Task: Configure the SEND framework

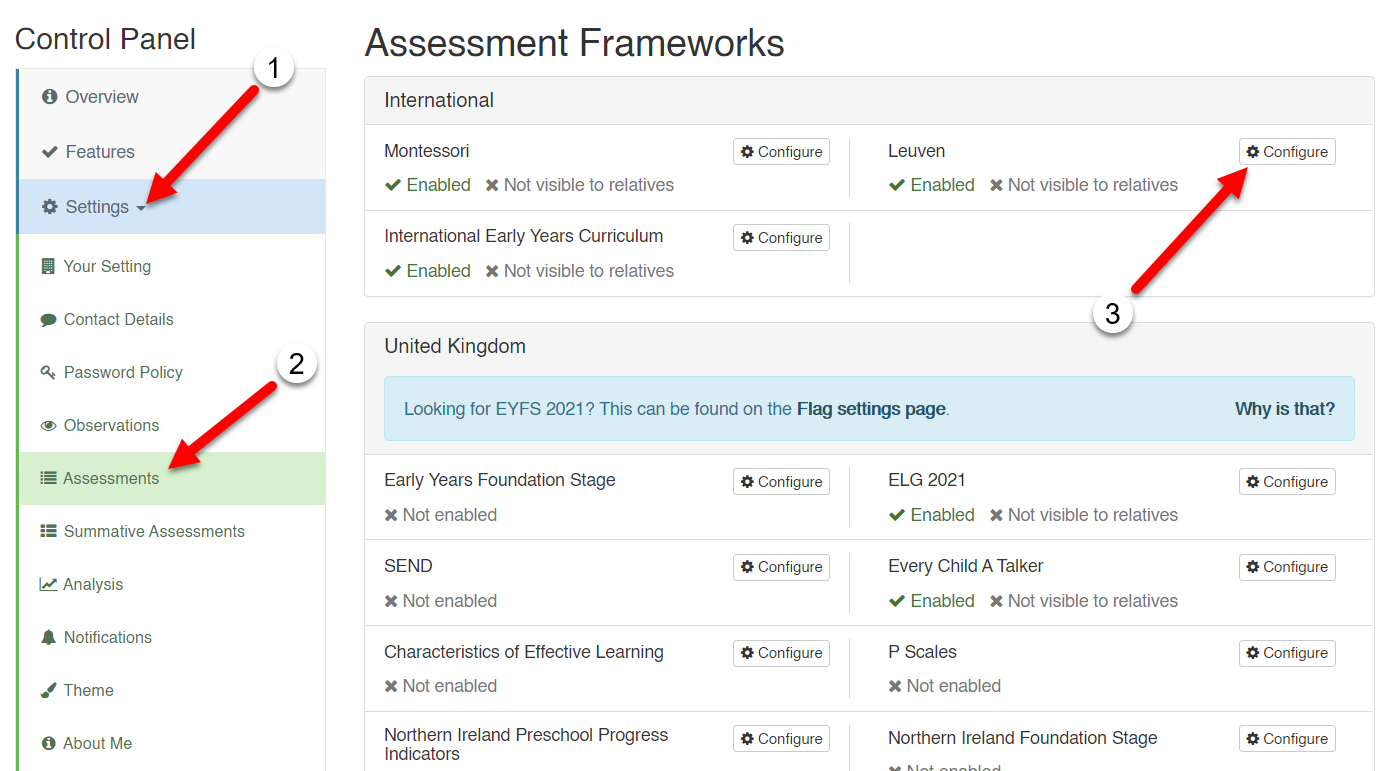Action: tap(781, 567)
